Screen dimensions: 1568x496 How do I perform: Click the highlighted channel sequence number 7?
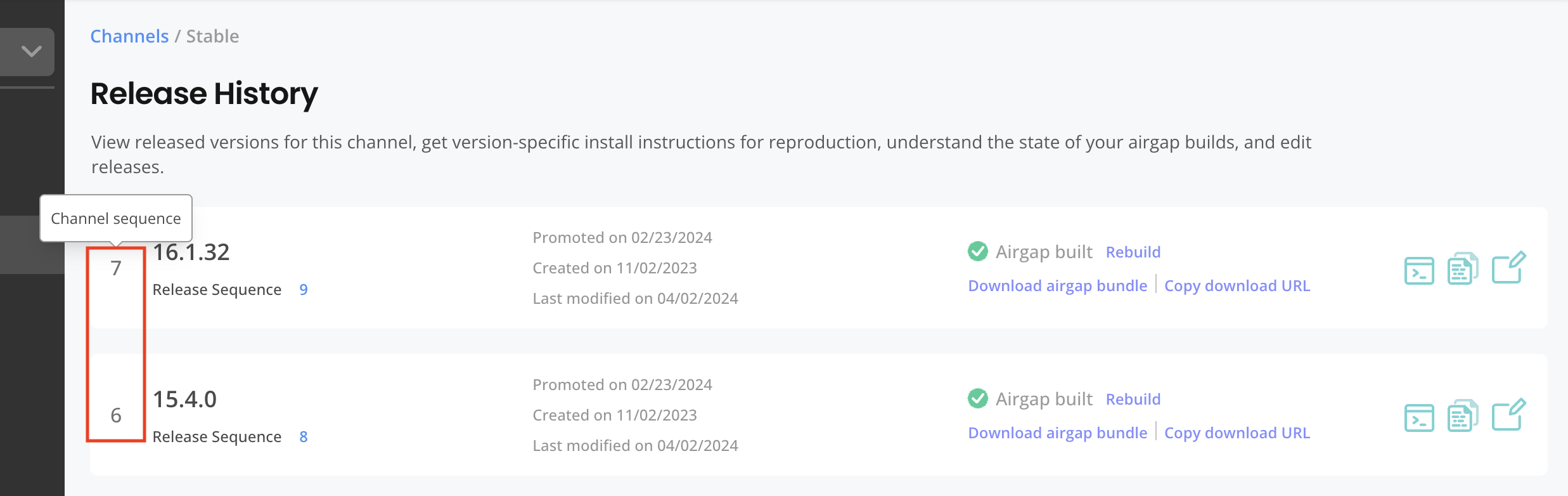(x=116, y=269)
